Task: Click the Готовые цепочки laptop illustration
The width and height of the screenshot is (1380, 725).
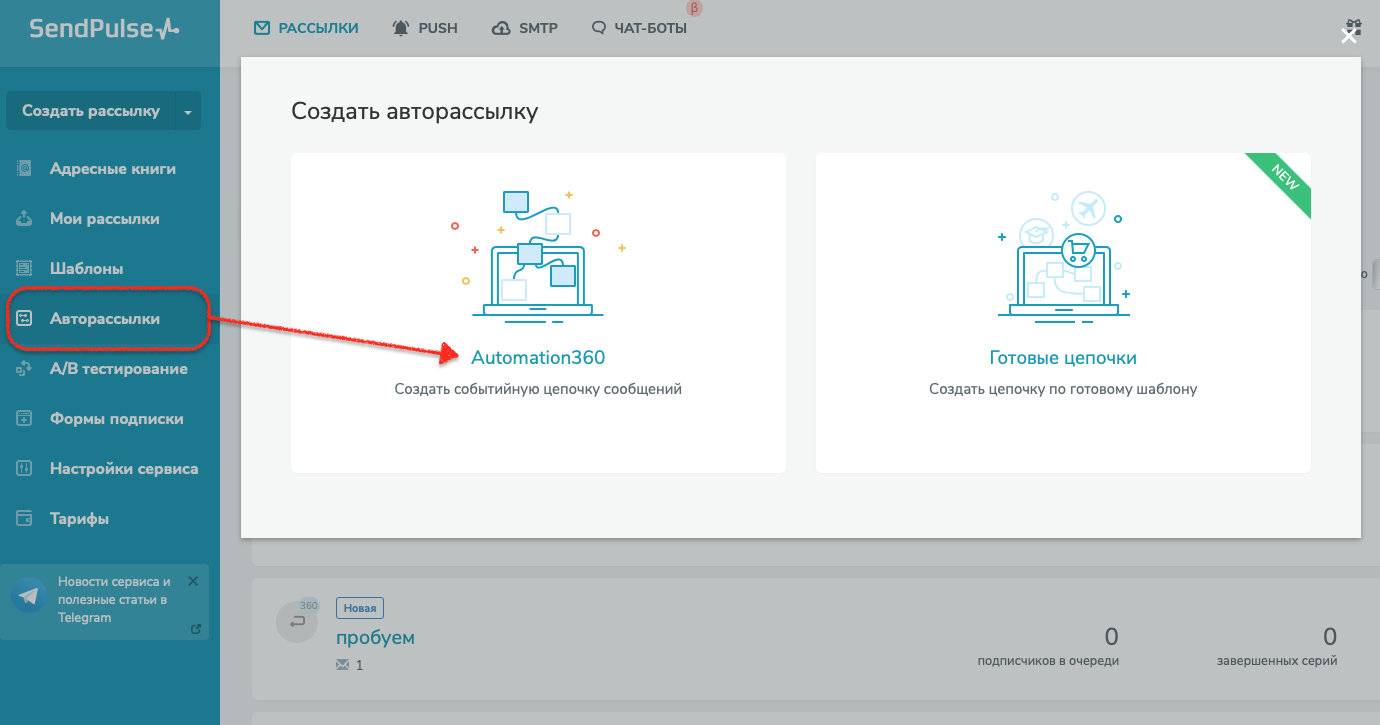Action: [x=1064, y=257]
